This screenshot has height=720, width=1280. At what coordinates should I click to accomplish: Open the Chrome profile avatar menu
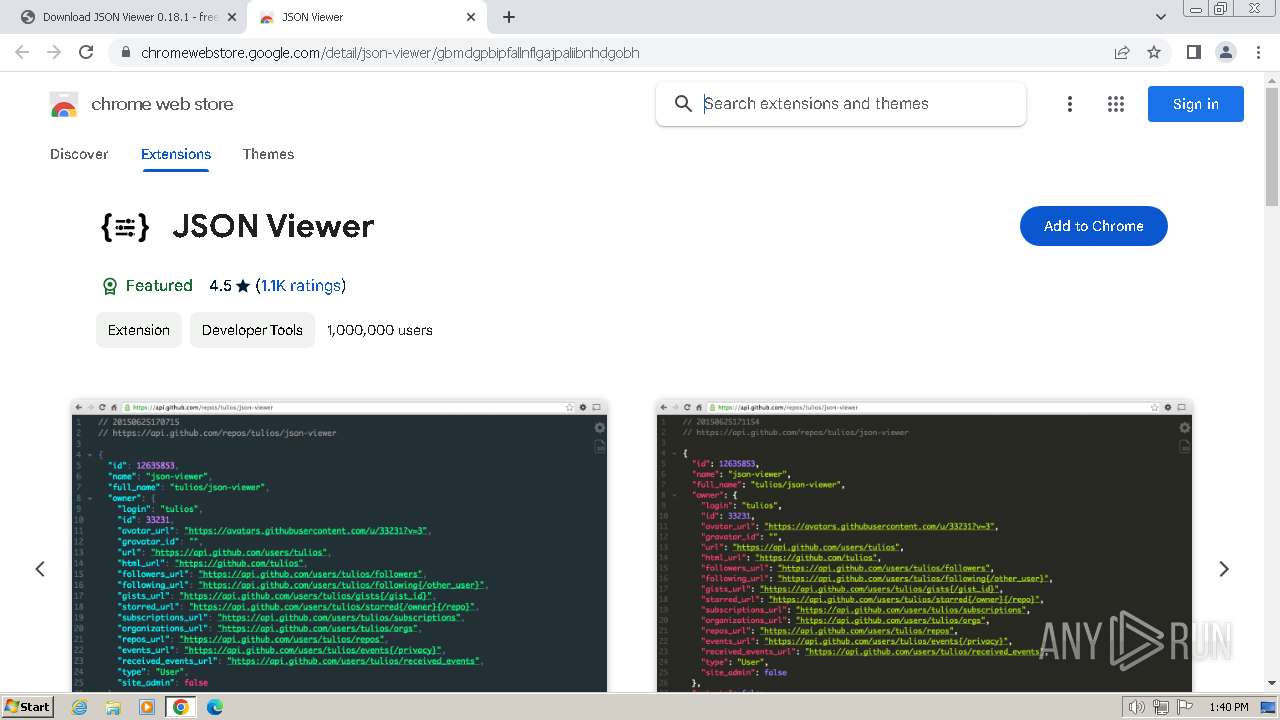click(1225, 52)
